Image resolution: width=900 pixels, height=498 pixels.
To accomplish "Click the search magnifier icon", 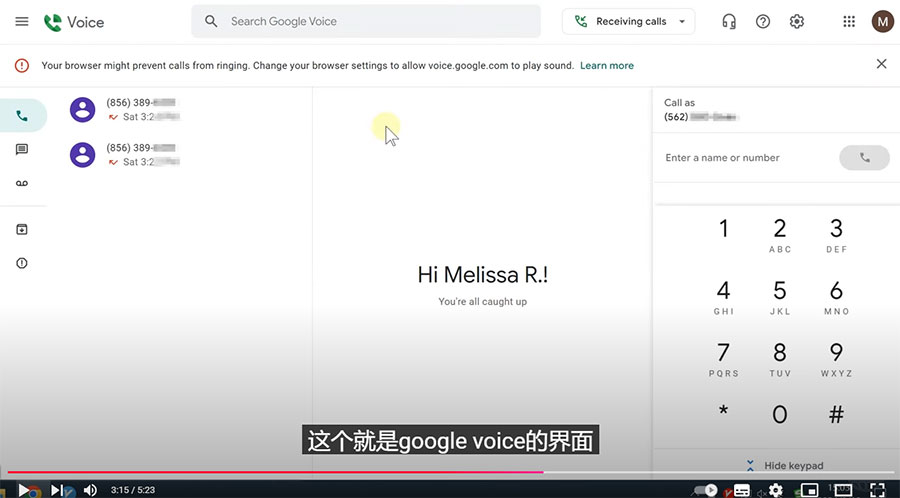I will pyautogui.click(x=211, y=22).
